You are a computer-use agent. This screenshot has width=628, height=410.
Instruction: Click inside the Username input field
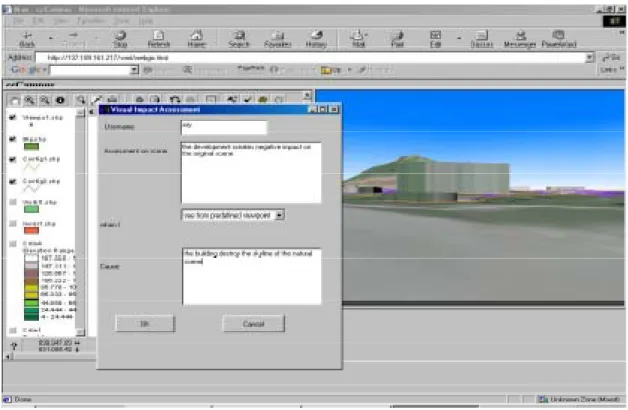click(224, 128)
